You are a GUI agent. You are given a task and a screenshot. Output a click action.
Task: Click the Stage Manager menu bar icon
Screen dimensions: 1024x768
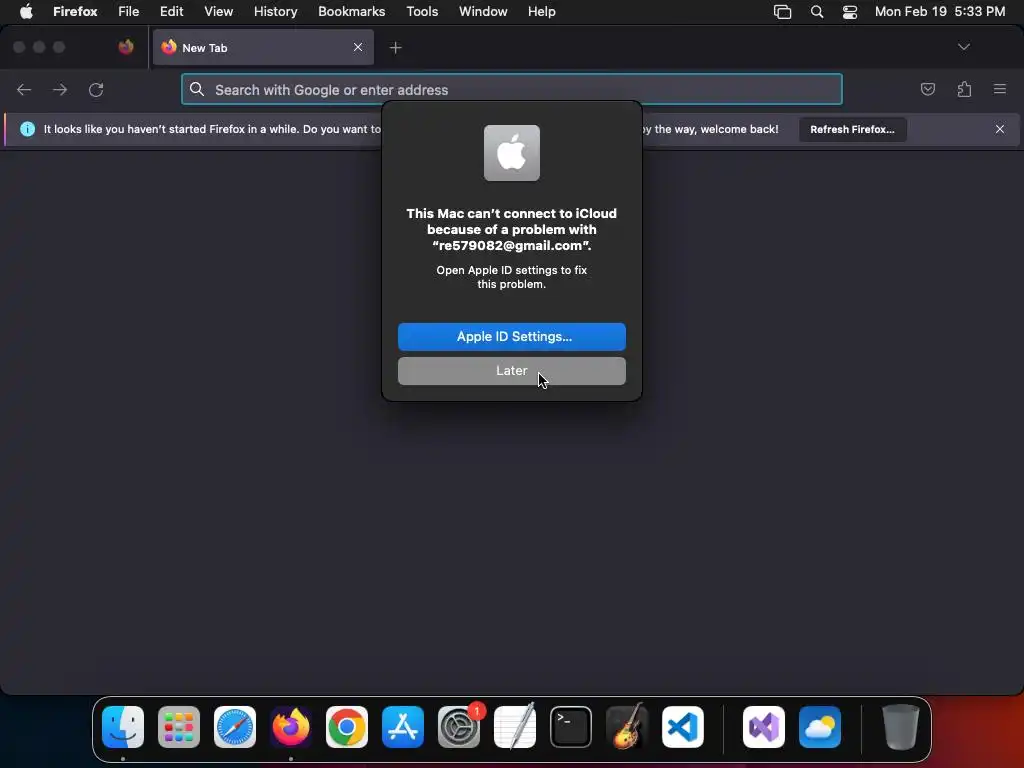(782, 11)
